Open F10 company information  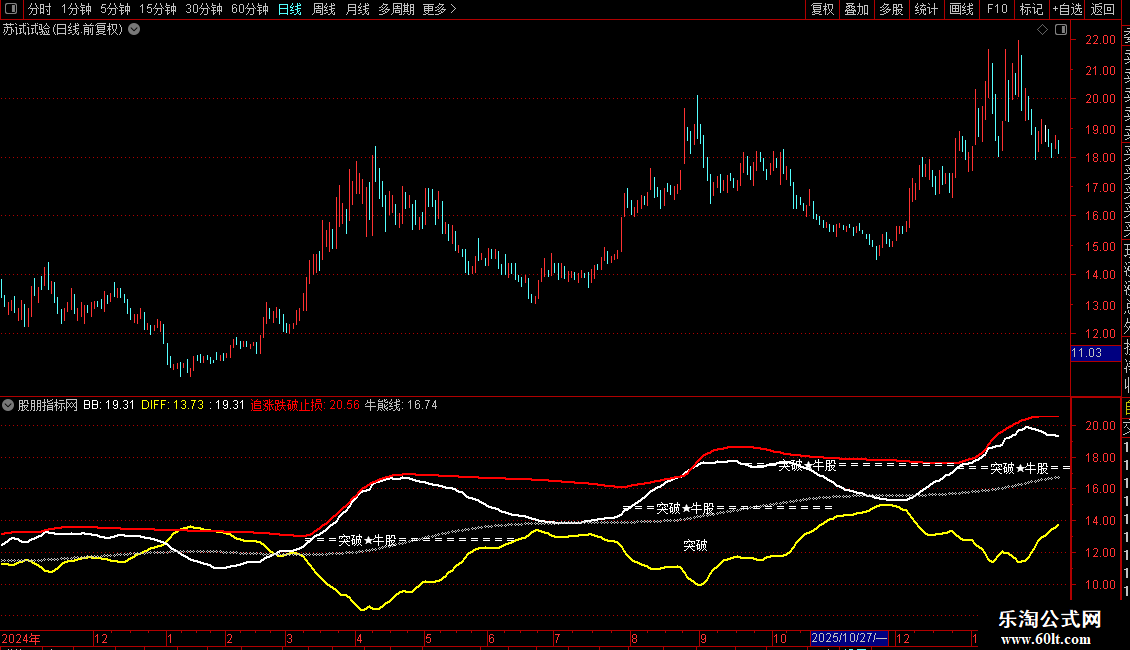(x=997, y=9)
